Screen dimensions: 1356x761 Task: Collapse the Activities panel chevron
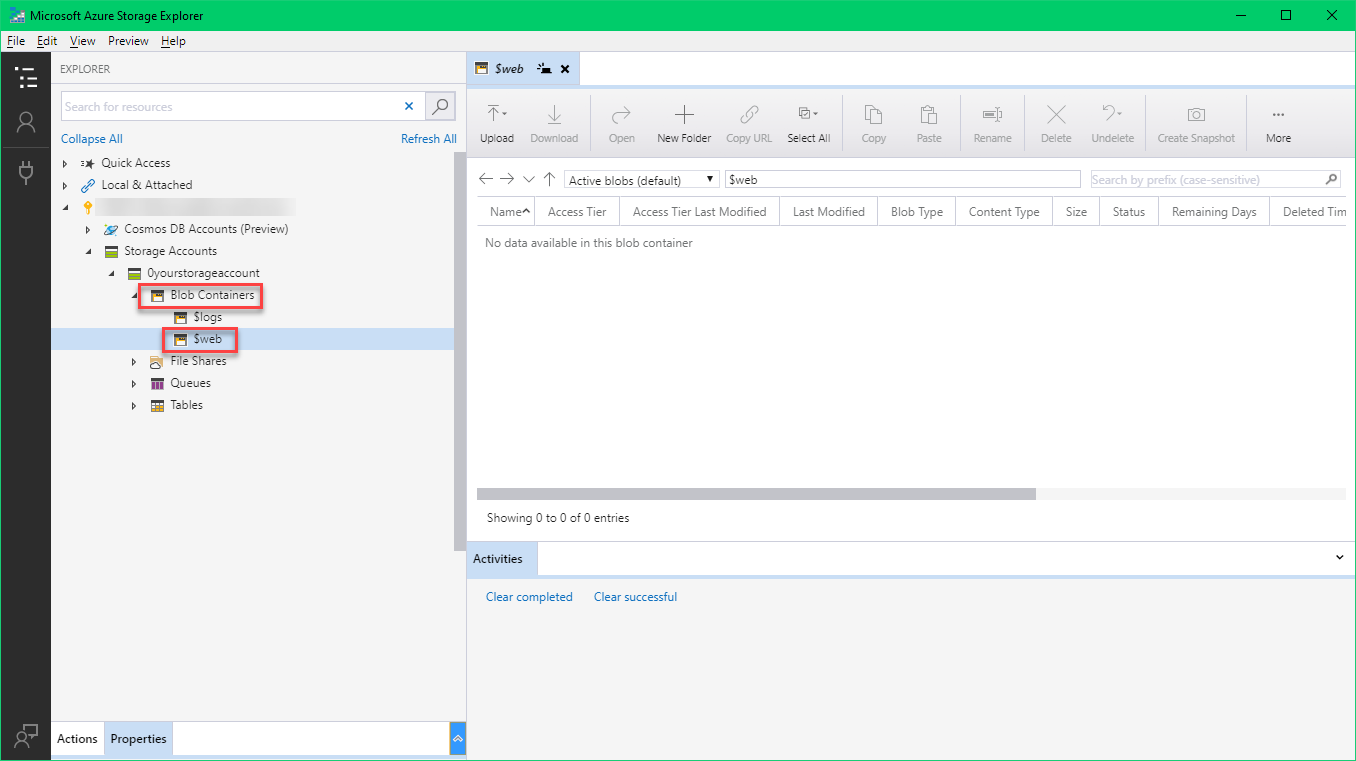pos(1340,557)
